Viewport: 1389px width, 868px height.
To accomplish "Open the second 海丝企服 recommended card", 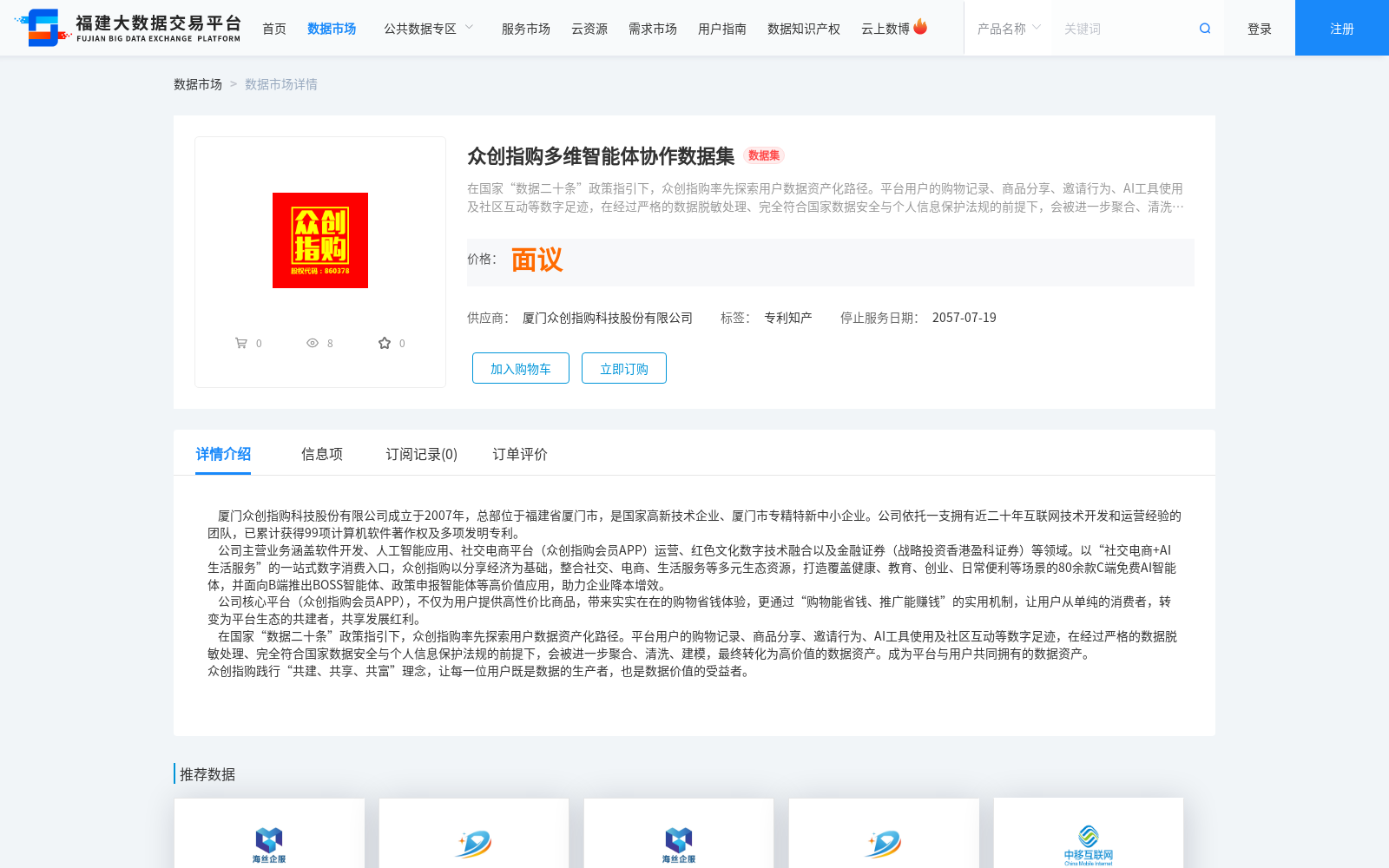I will (x=679, y=833).
